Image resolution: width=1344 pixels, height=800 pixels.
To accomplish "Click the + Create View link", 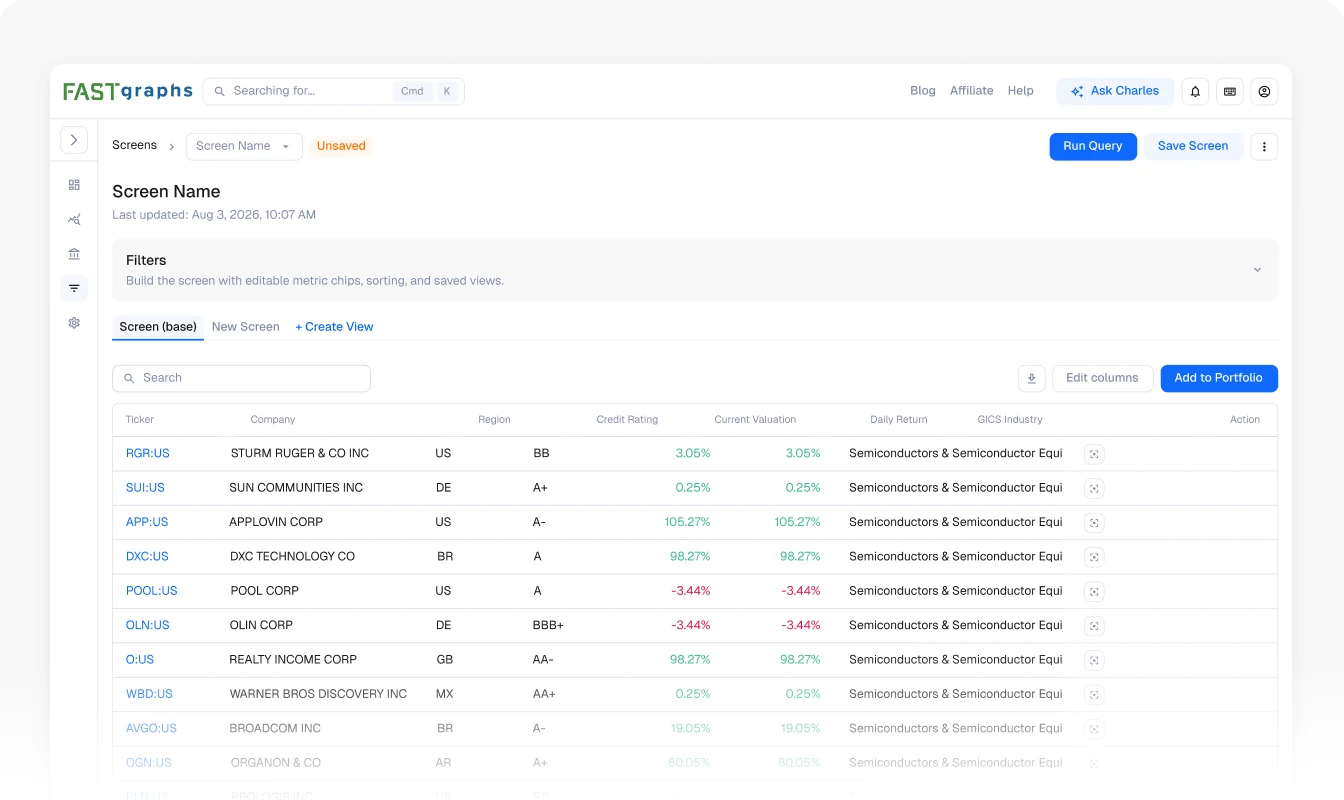I will (x=334, y=327).
